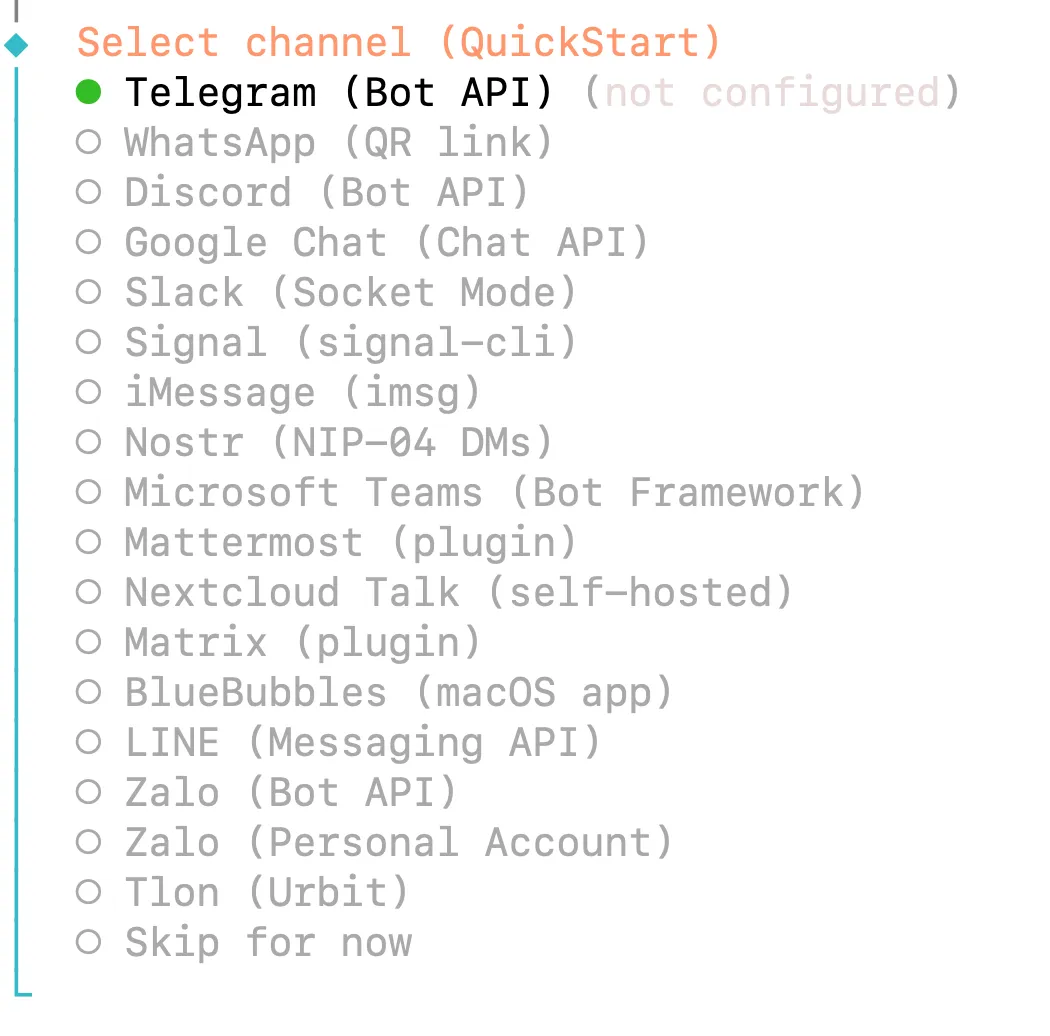Click the cyan diamond prompt marker
The image size is (1050, 1036).
17,45
